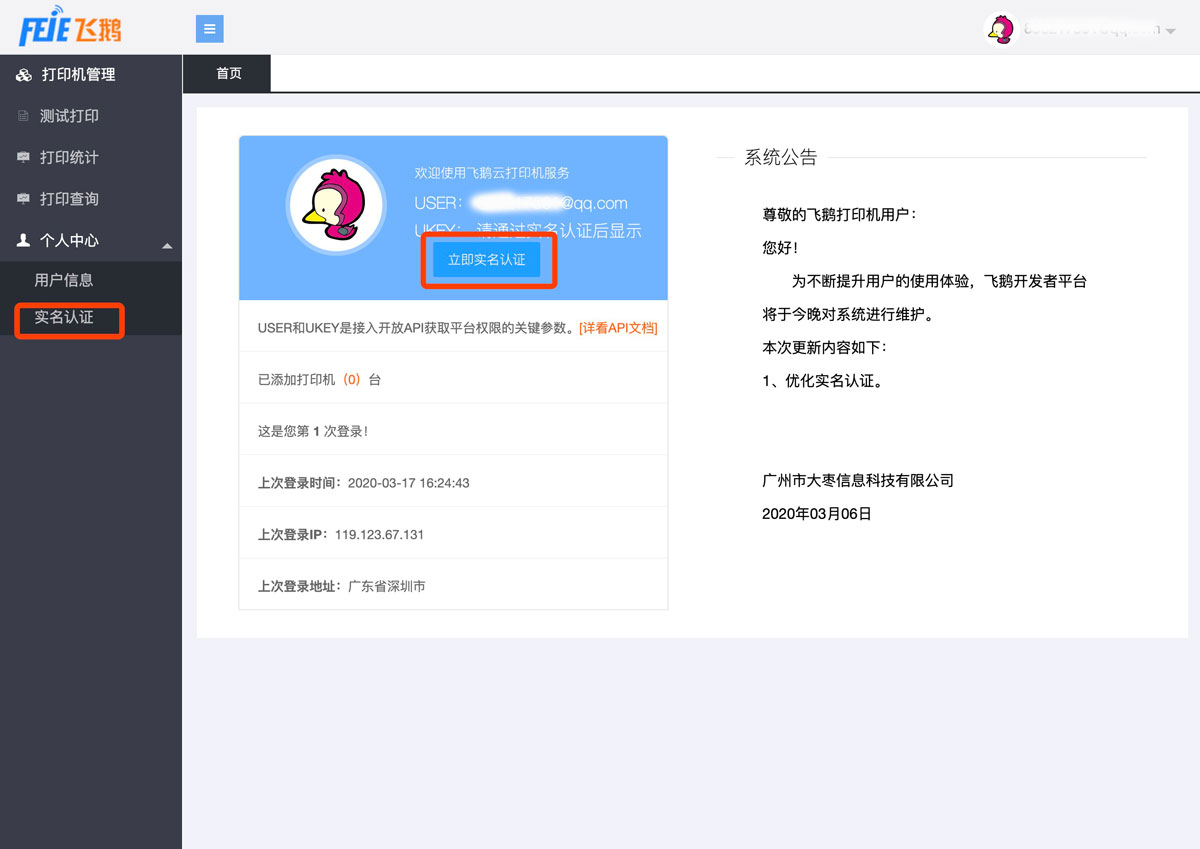Go to 打印统计 page

point(69,158)
